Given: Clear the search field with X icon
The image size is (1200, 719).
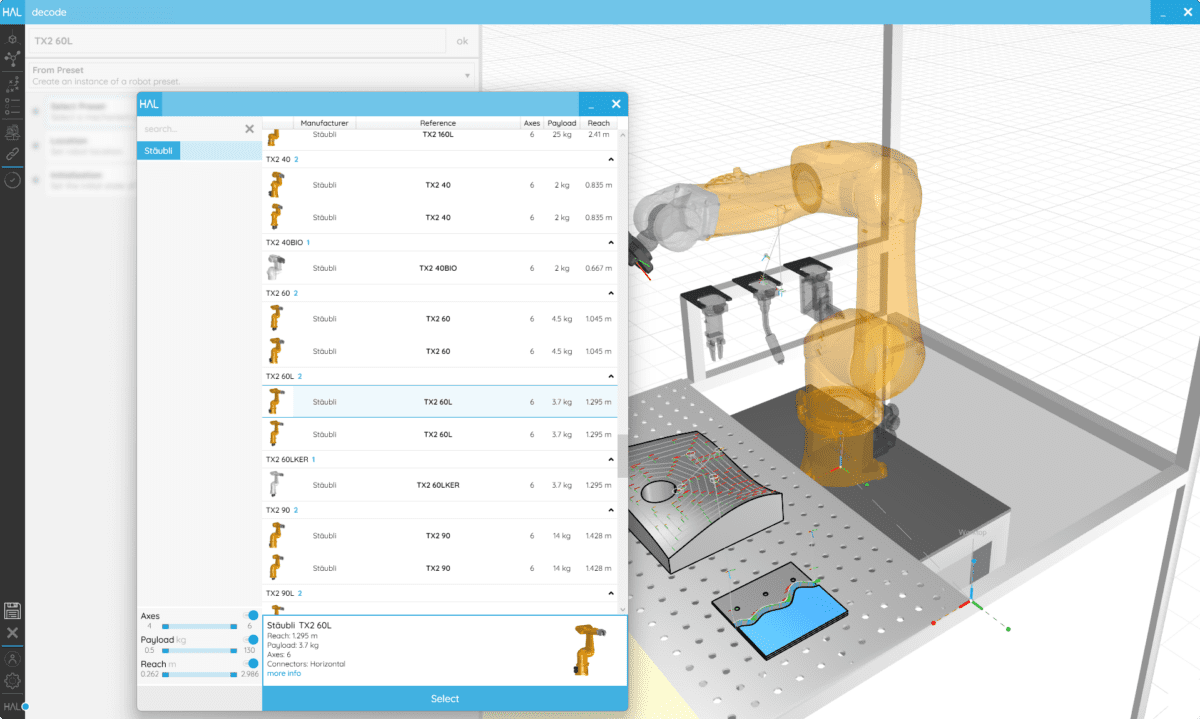Looking at the screenshot, I should (x=249, y=129).
